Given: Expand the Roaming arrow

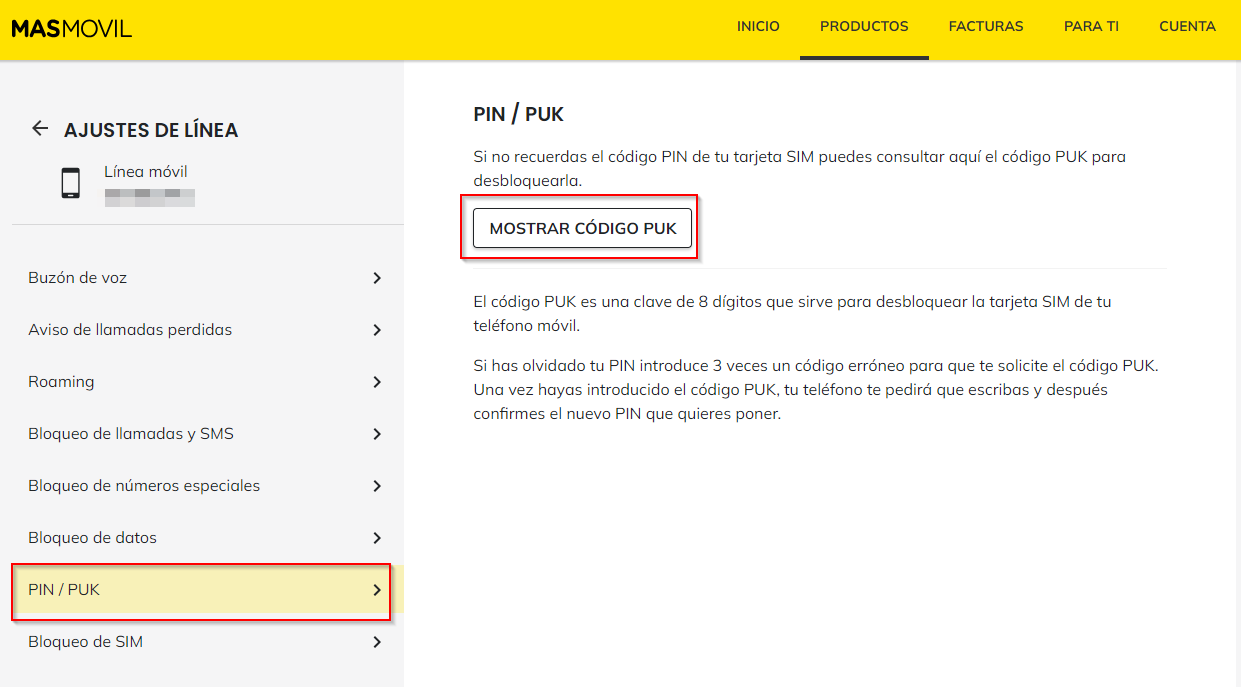Looking at the screenshot, I should pos(377,382).
